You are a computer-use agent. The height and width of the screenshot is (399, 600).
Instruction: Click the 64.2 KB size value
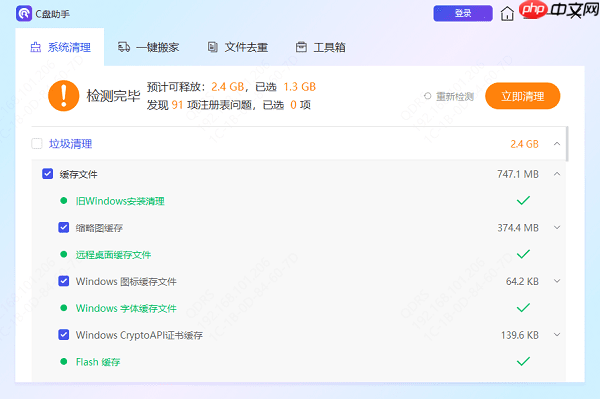click(x=522, y=281)
